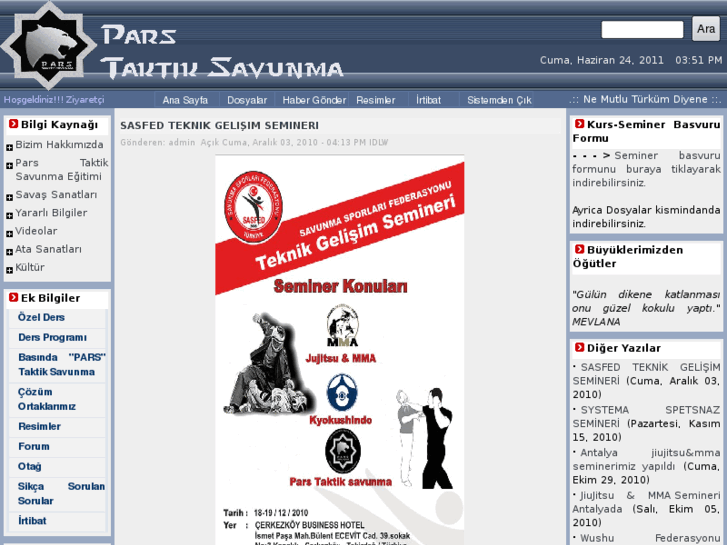This screenshot has width=727, height=545.
Task: Open Bizim Hakkımızda tree entry
Action: pos(59,145)
